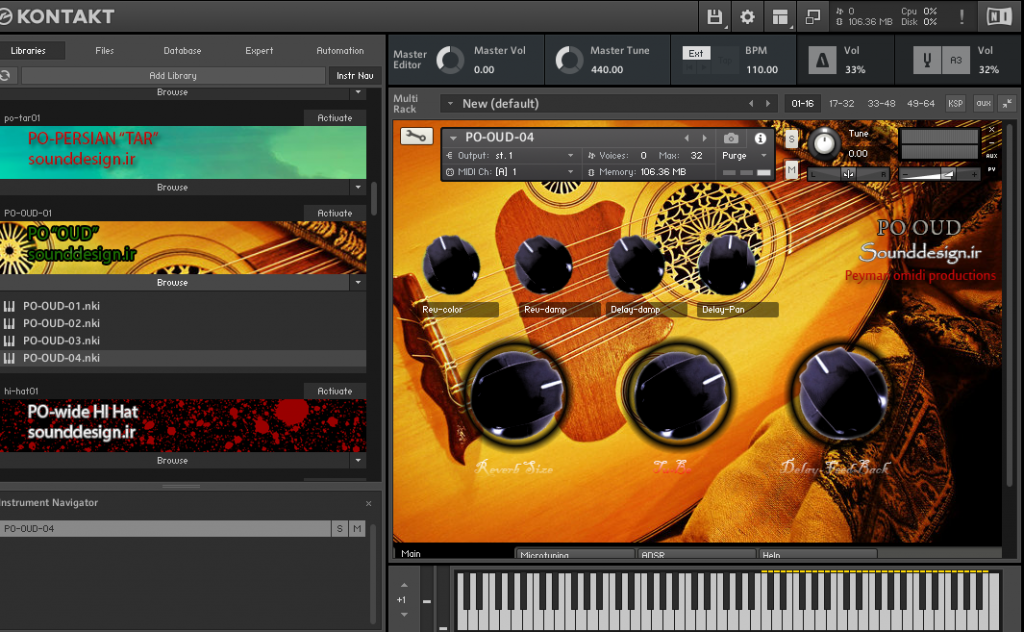Activate the hi-hat01 library

coord(334,391)
